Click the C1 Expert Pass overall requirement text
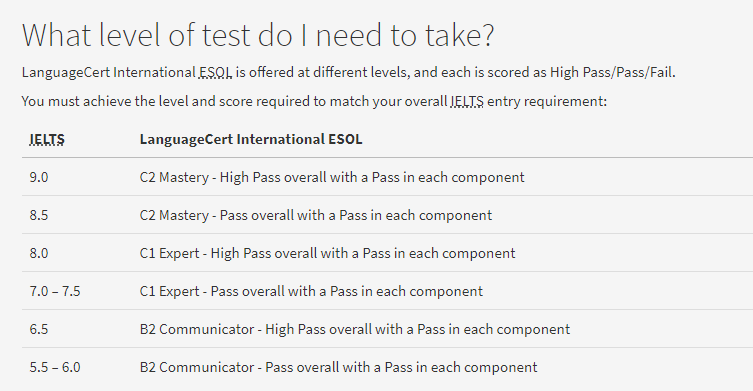 (x=311, y=291)
